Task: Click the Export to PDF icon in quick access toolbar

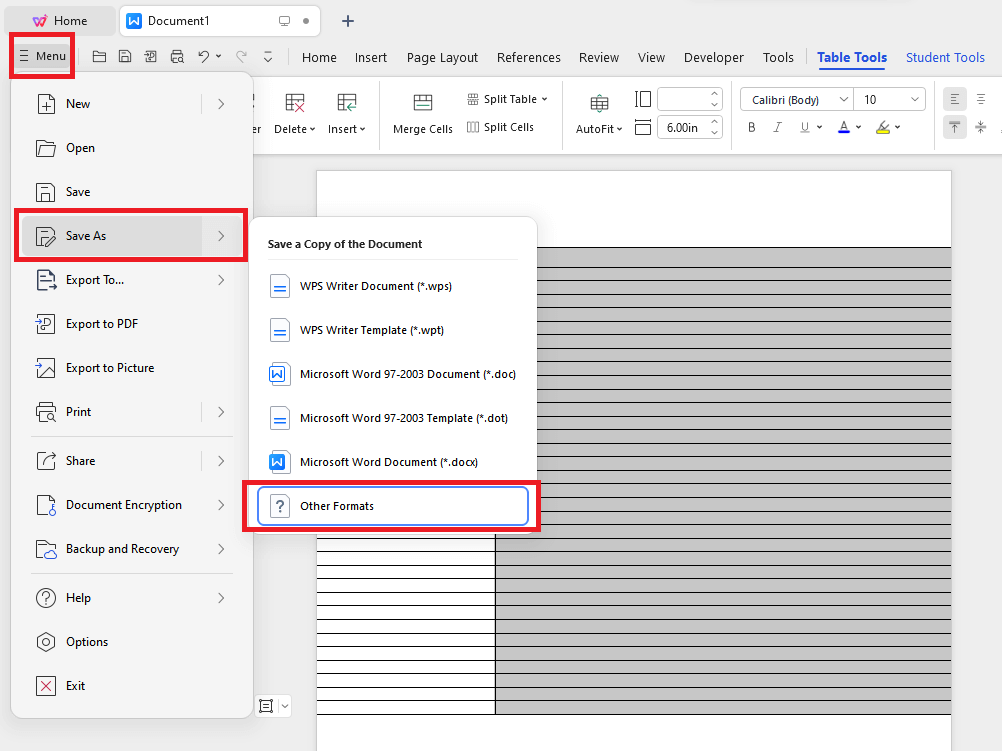Action: [151, 57]
